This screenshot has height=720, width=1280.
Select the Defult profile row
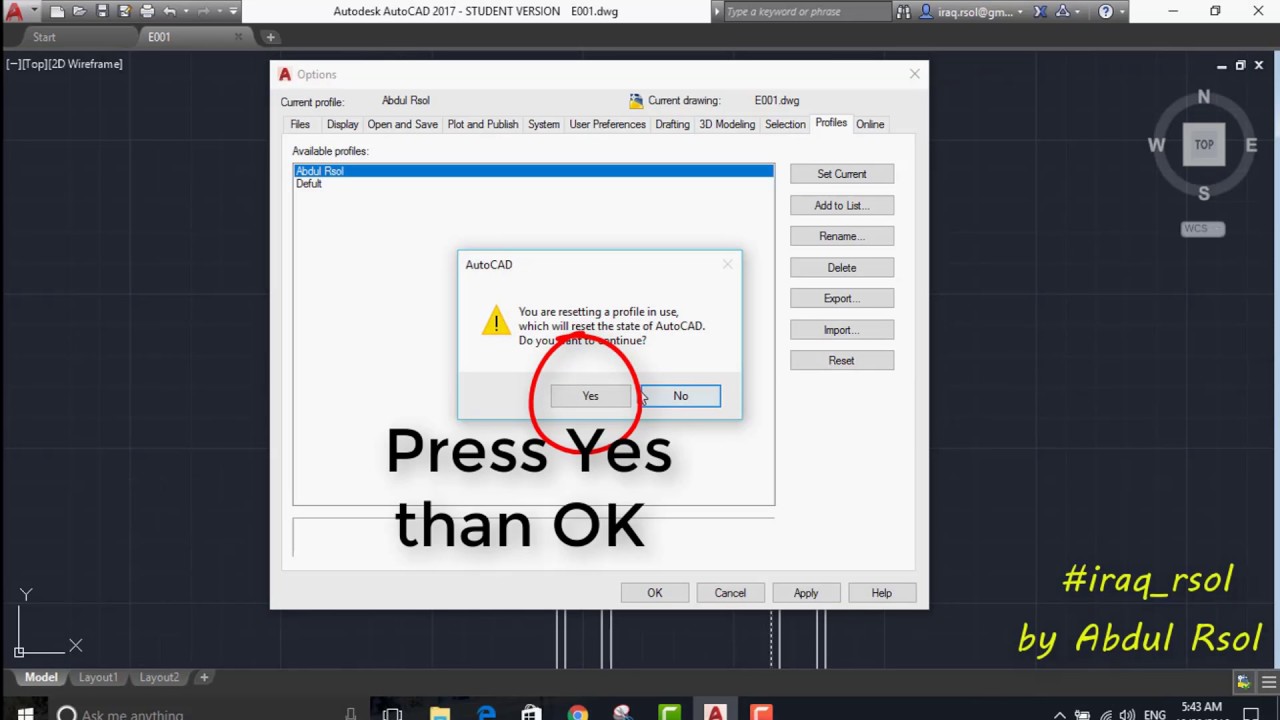point(533,184)
